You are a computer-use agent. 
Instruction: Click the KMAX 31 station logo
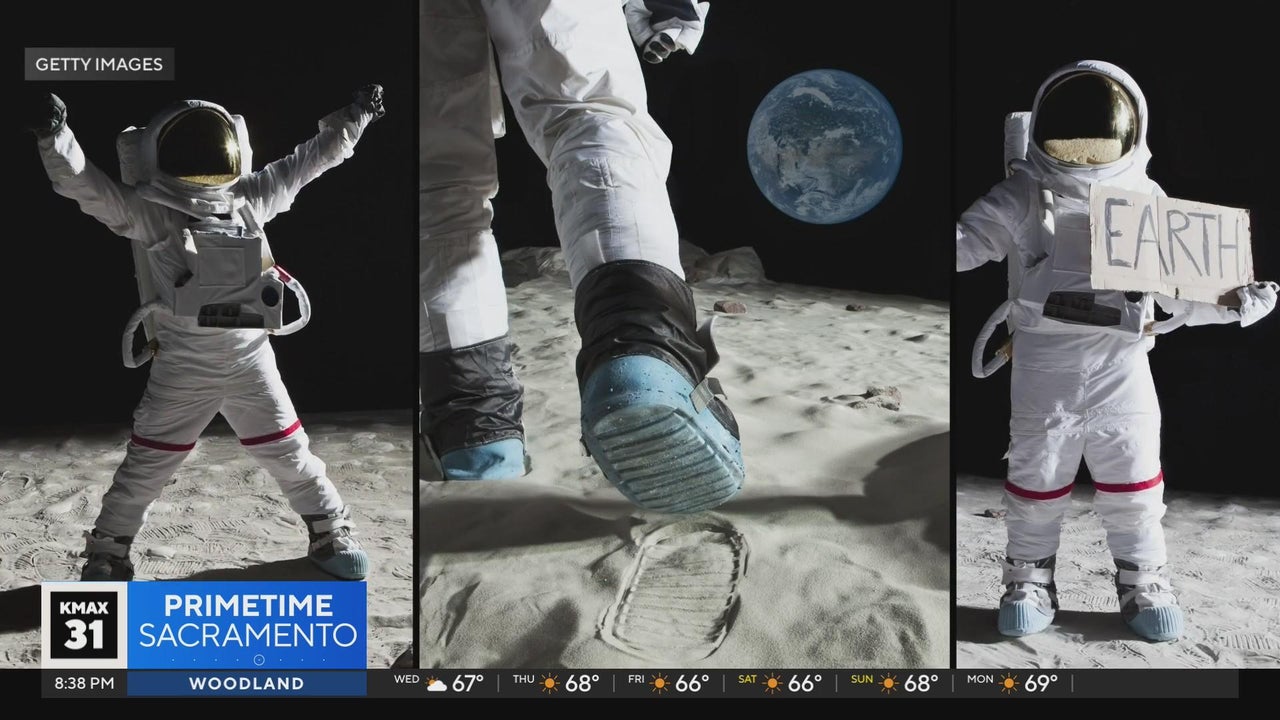tap(84, 625)
